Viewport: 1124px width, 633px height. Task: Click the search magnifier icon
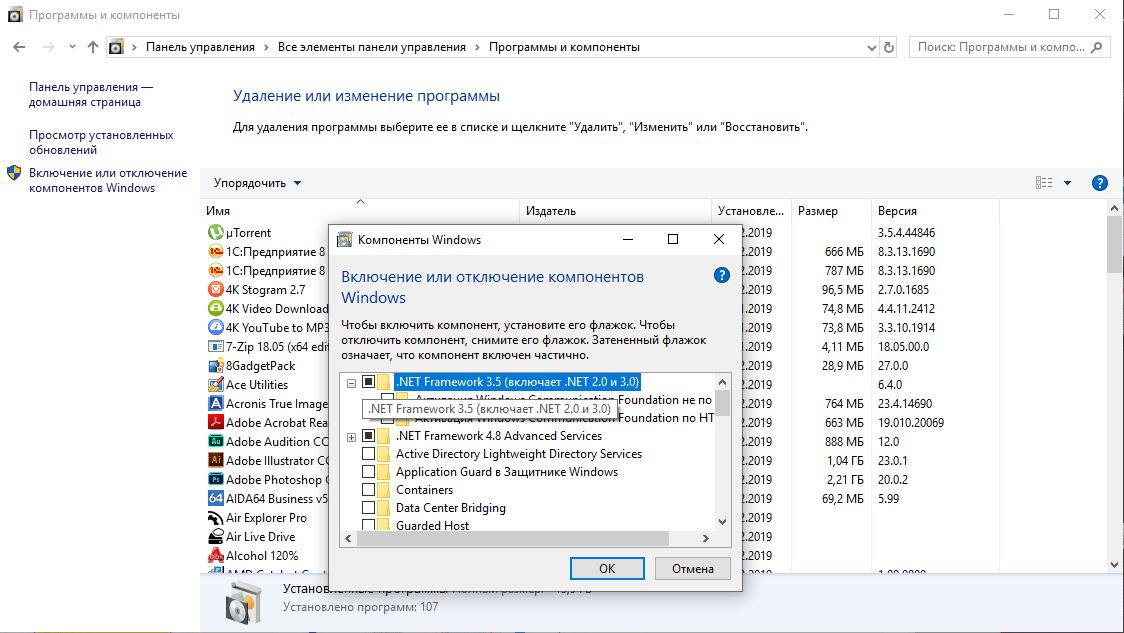point(1096,47)
